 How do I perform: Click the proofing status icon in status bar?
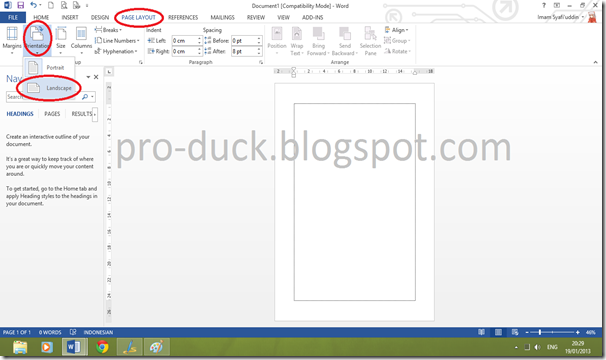tap(73, 332)
